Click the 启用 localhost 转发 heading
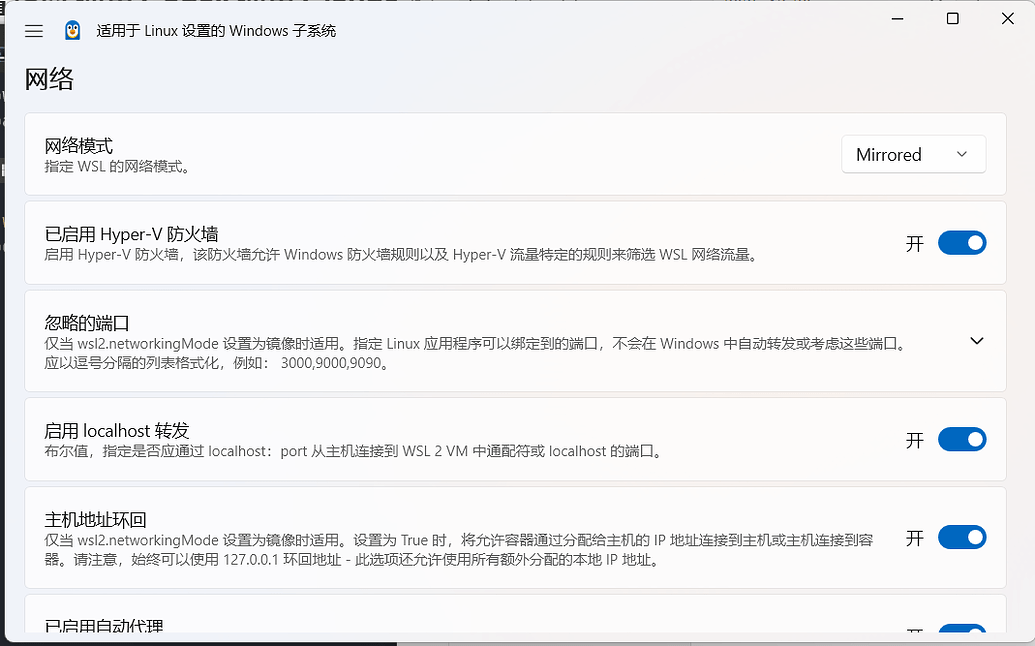This screenshot has height=646, width=1035. (117, 431)
